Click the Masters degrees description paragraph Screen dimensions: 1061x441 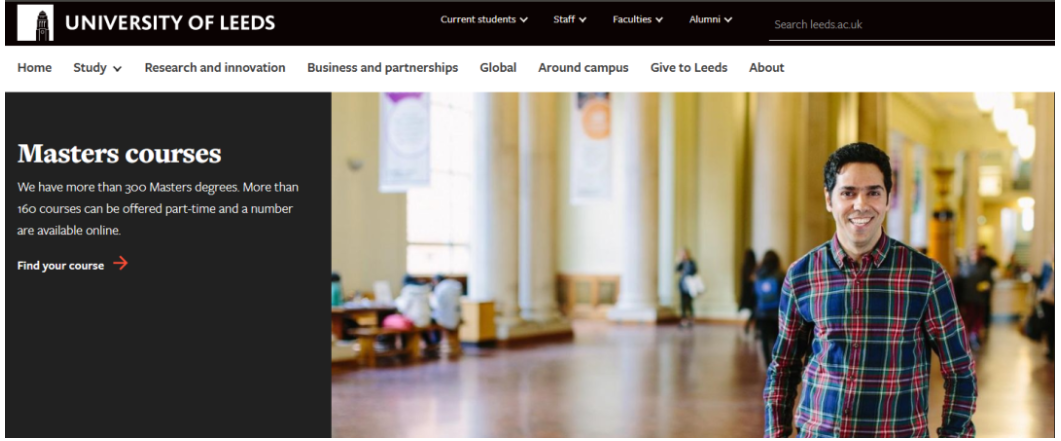(x=158, y=208)
